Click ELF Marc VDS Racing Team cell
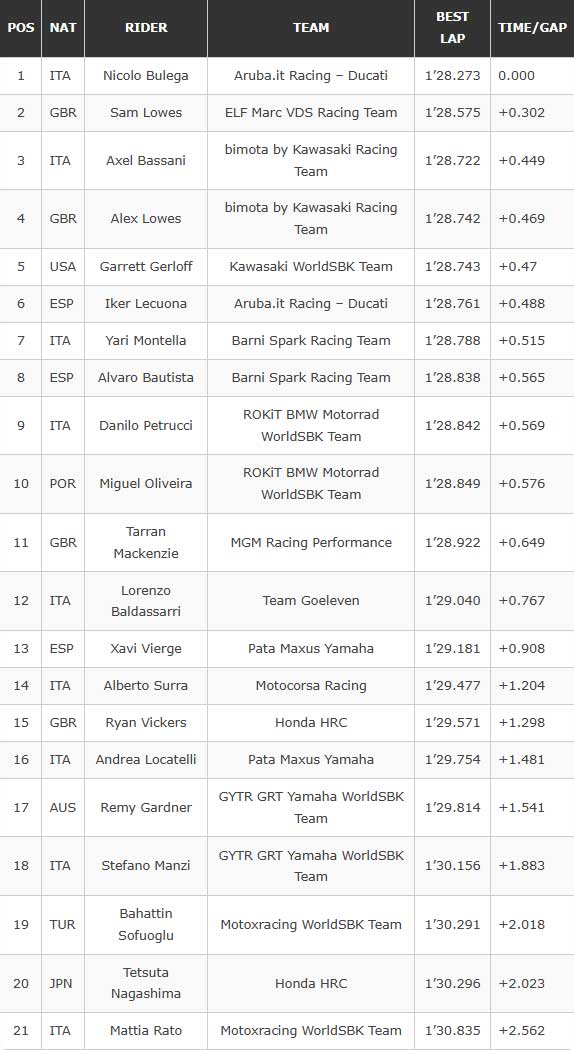This screenshot has height=1050, width=574. [311, 112]
